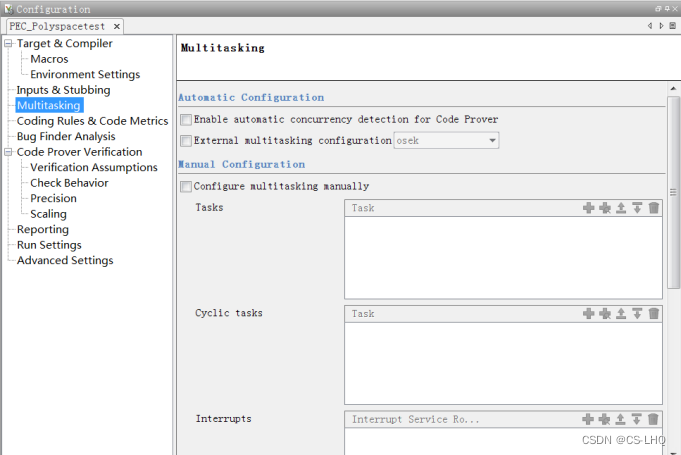Open the osek multitasking configuration dropdown
The image size is (681, 455).
pos(446,141)
